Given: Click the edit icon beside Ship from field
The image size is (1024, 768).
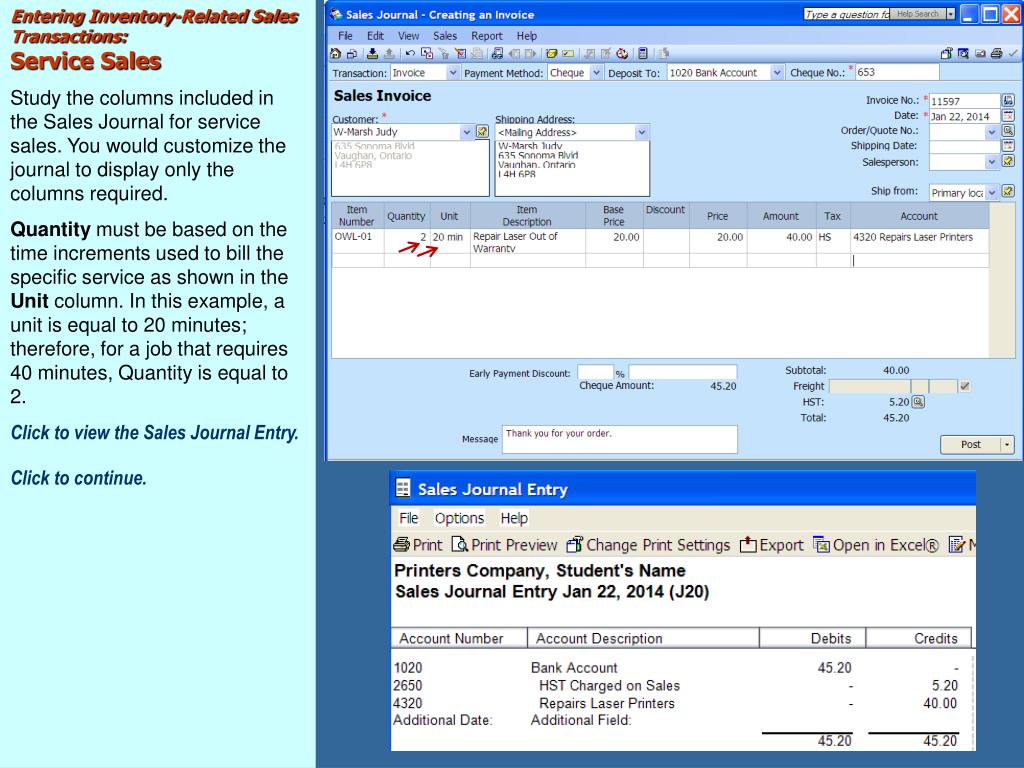Looking at the screenshot, I should point(1008,191).
